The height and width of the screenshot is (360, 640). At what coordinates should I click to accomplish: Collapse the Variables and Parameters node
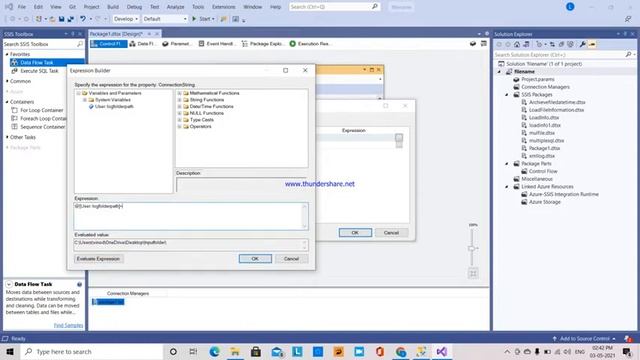78,93
